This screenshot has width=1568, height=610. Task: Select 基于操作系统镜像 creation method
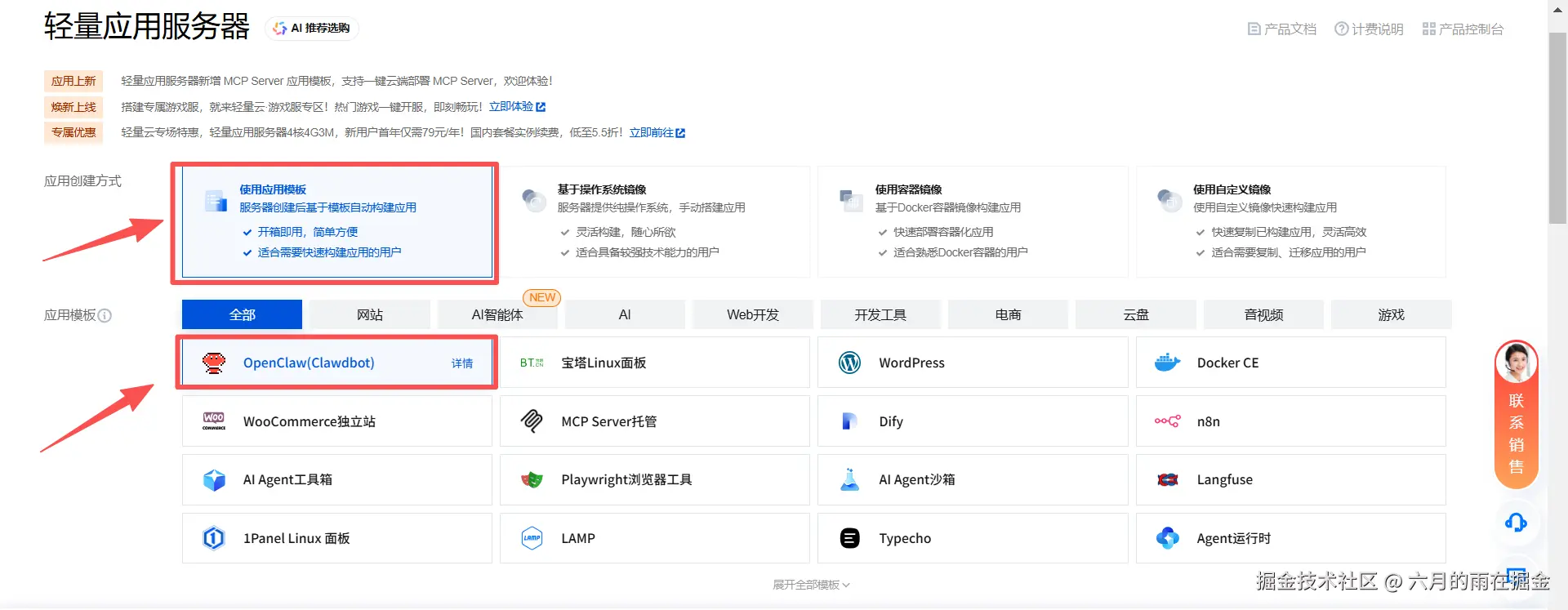(655, 222)
